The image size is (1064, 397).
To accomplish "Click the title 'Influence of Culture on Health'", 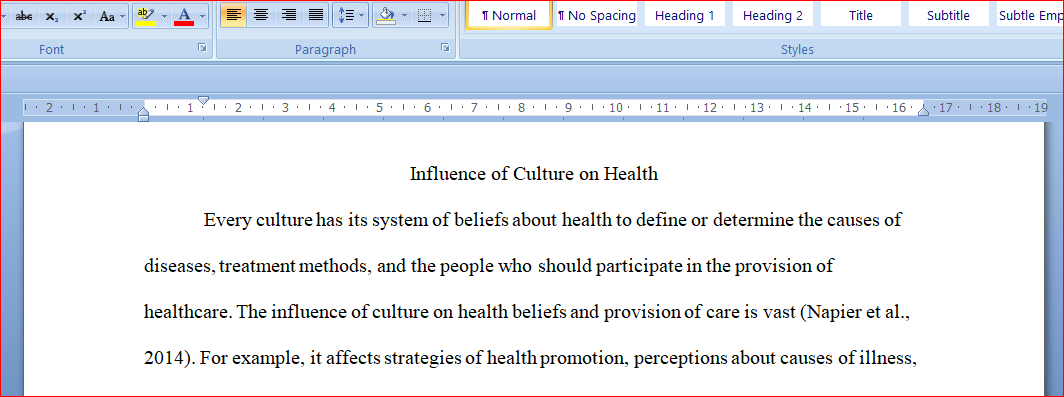I will [x=534, y=174].
